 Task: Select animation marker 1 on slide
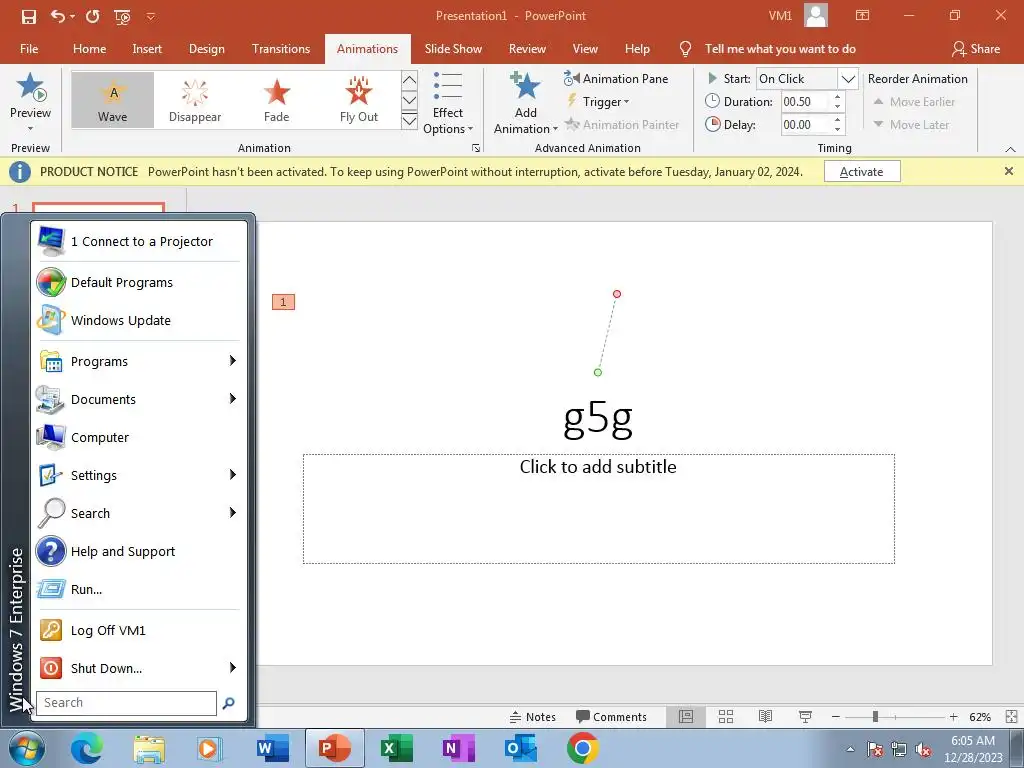click(x=283, y=302)
